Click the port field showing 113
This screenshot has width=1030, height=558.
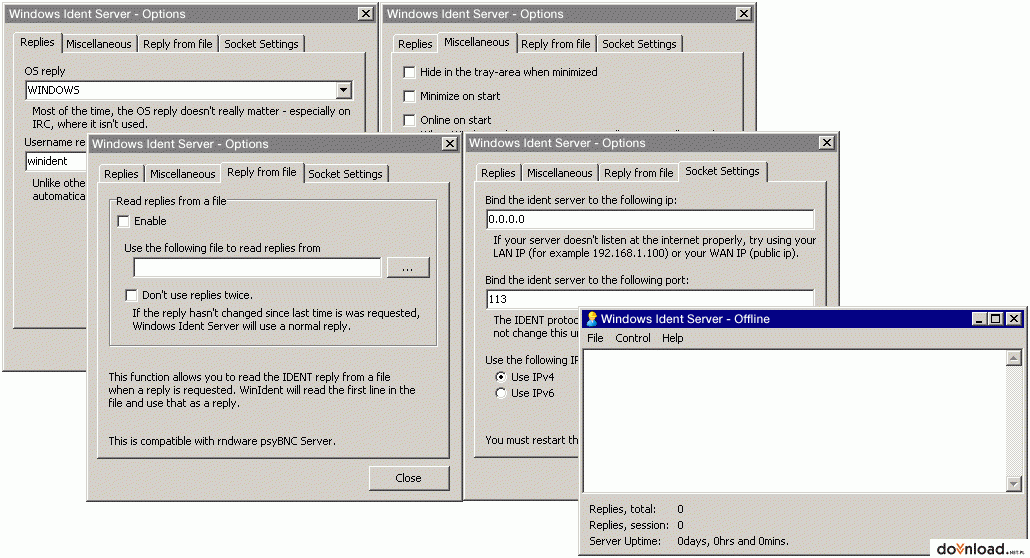[x=650, y=300]
